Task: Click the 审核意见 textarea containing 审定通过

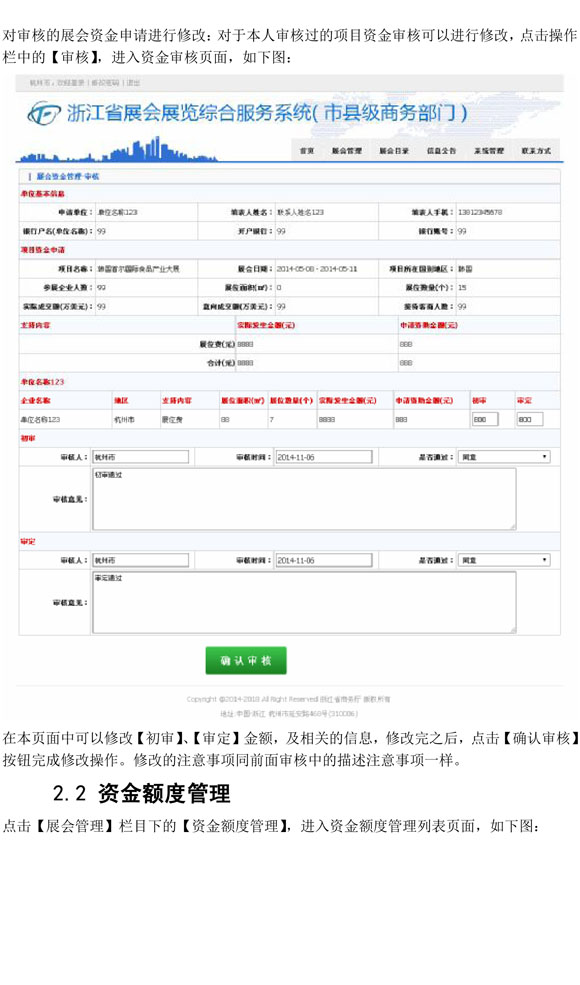Action: pos(304,602)
